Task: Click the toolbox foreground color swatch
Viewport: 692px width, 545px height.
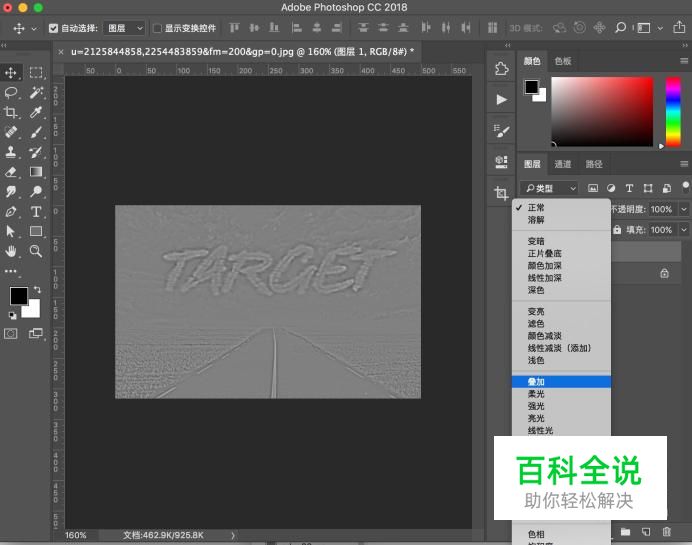Action: [x=18, y=295]
